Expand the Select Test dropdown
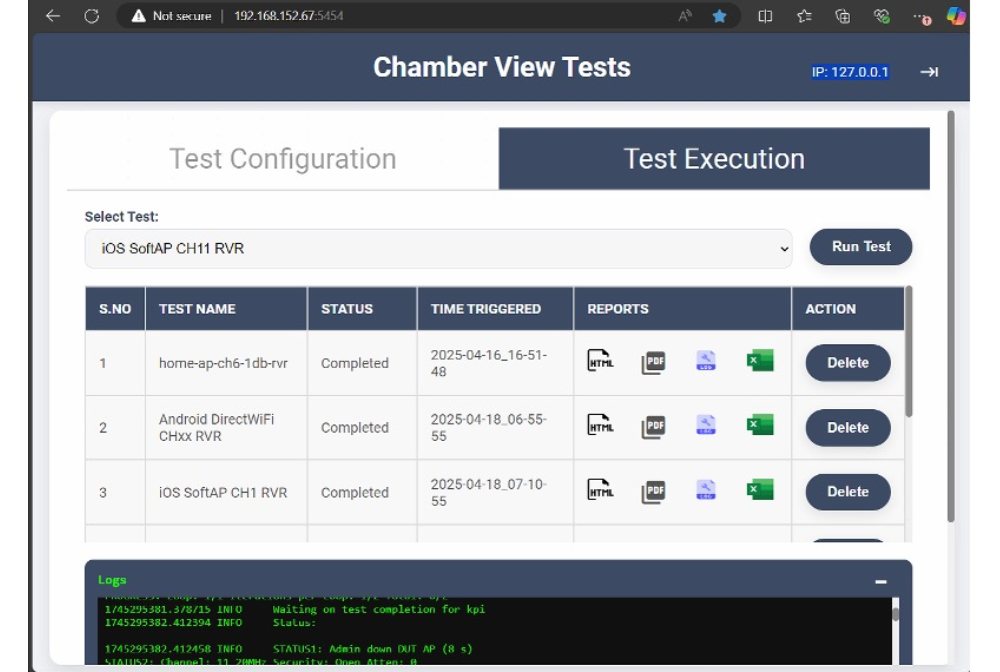Viewport: 1000px width, 672px height. 438,248
